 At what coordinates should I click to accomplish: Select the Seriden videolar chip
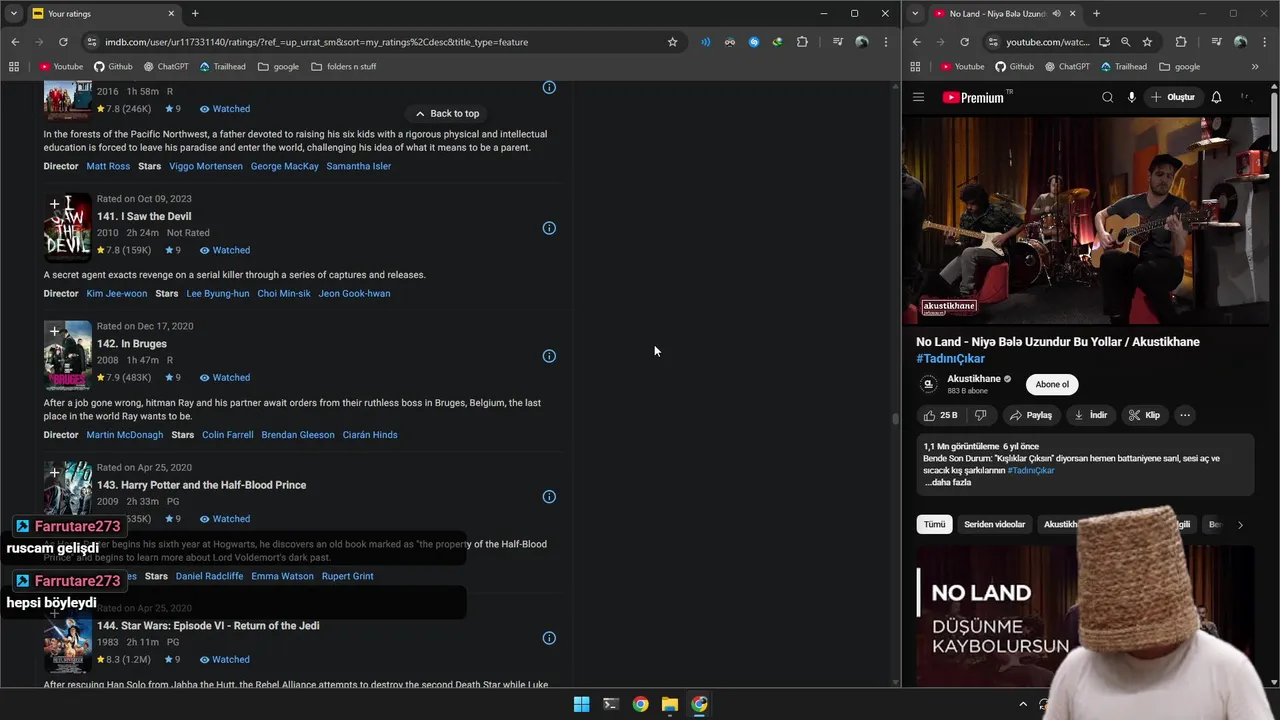(x=994, y=524)
